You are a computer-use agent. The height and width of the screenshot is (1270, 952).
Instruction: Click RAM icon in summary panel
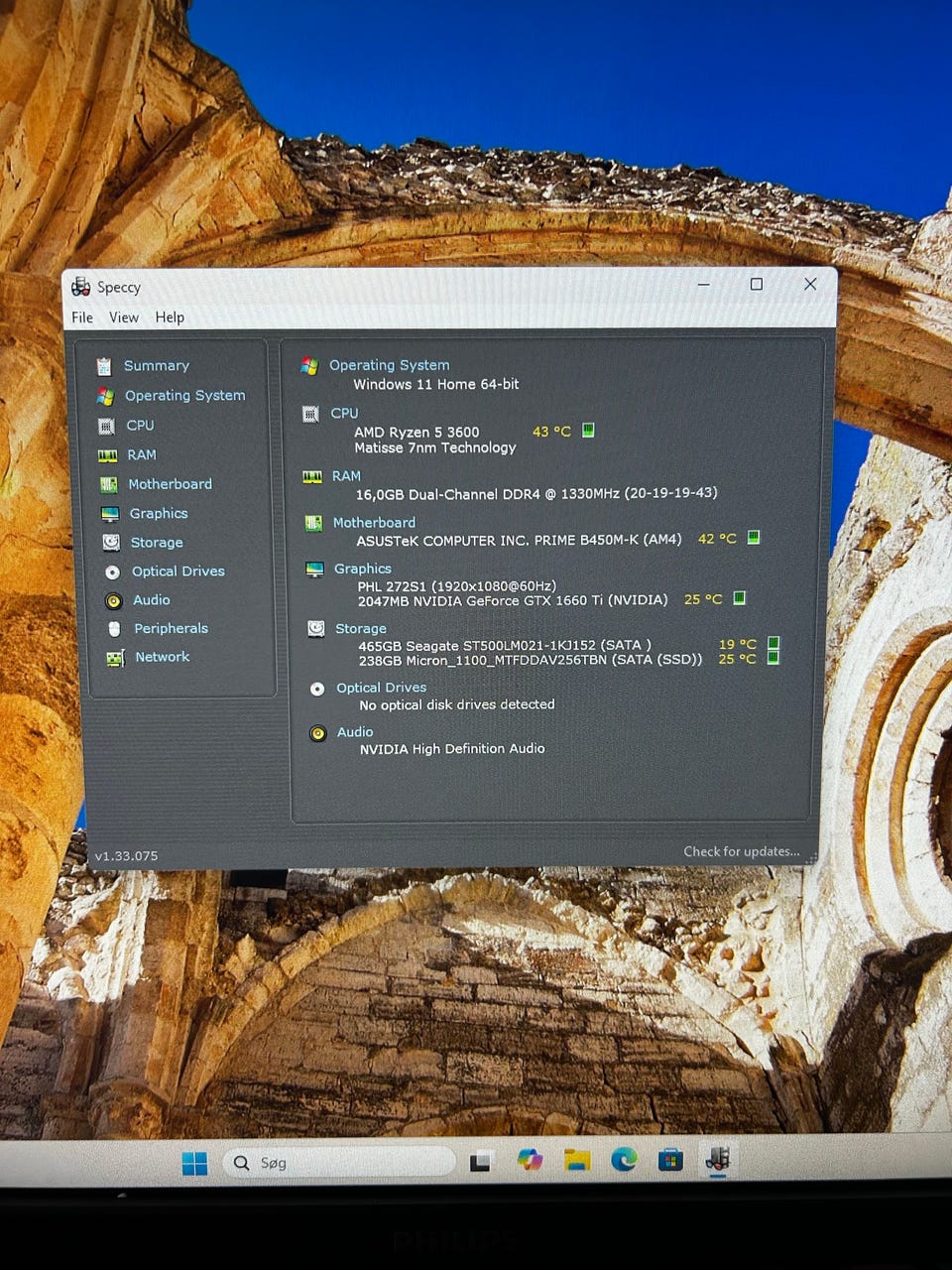tap(312, 477)
